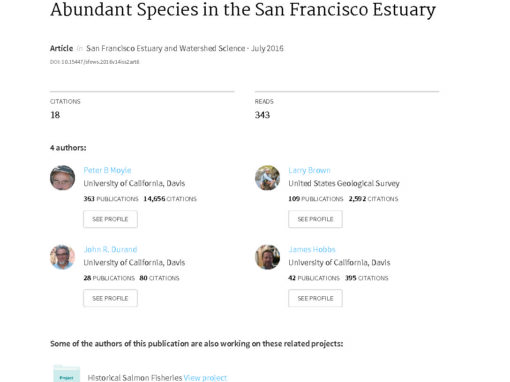
Task: Click Peter B Moyle's profile photo
Action: 63,178
